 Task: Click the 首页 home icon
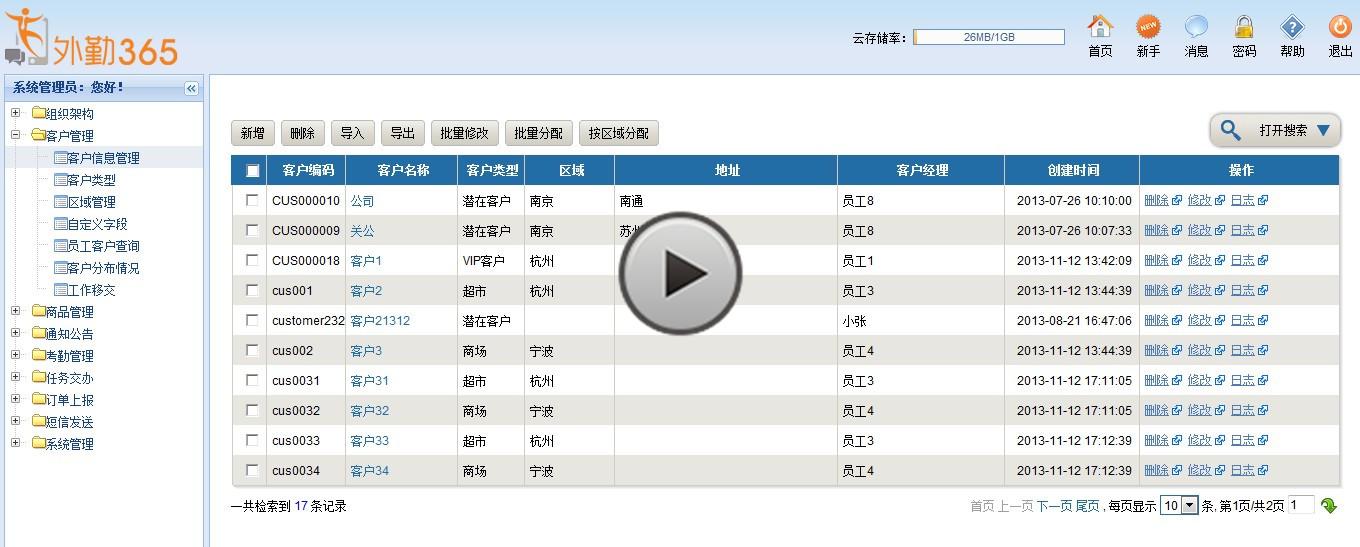pos(1100,27)
